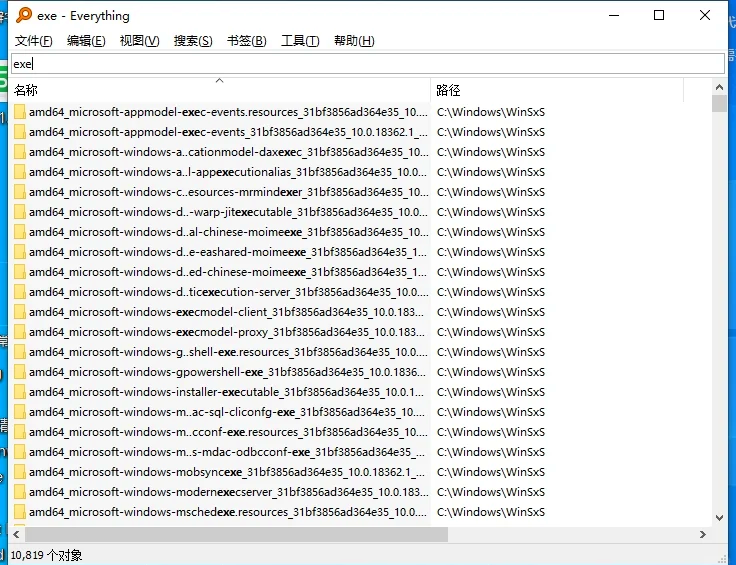Click into the search box containing exe
Screen dimensions: 736x565
pos(368,63)
